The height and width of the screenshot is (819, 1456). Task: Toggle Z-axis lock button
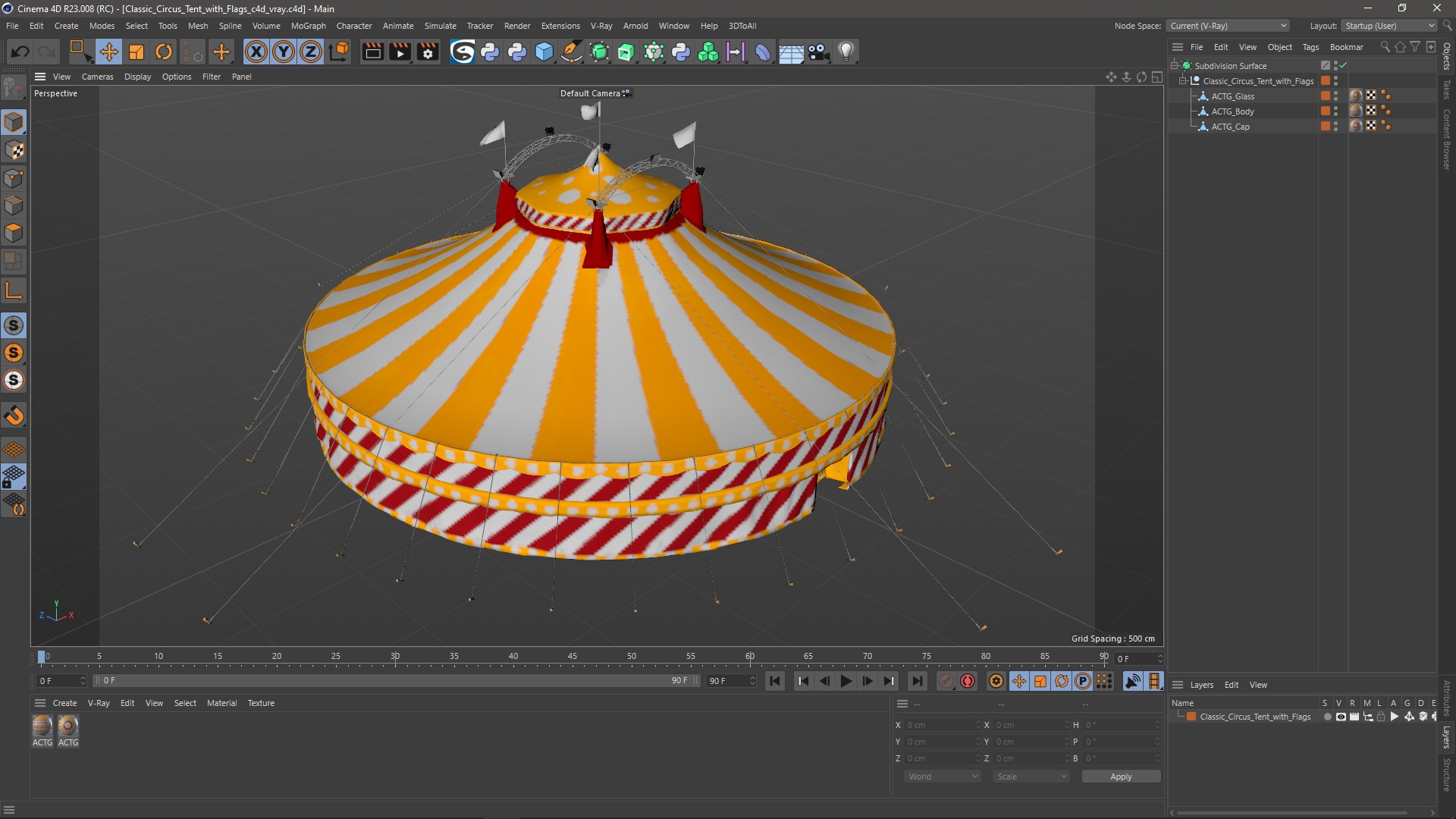tap(311, 52)
